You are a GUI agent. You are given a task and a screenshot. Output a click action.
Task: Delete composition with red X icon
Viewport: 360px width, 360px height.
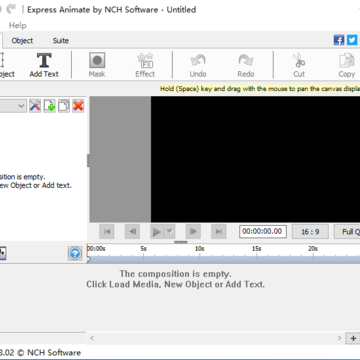coord(78,106)
